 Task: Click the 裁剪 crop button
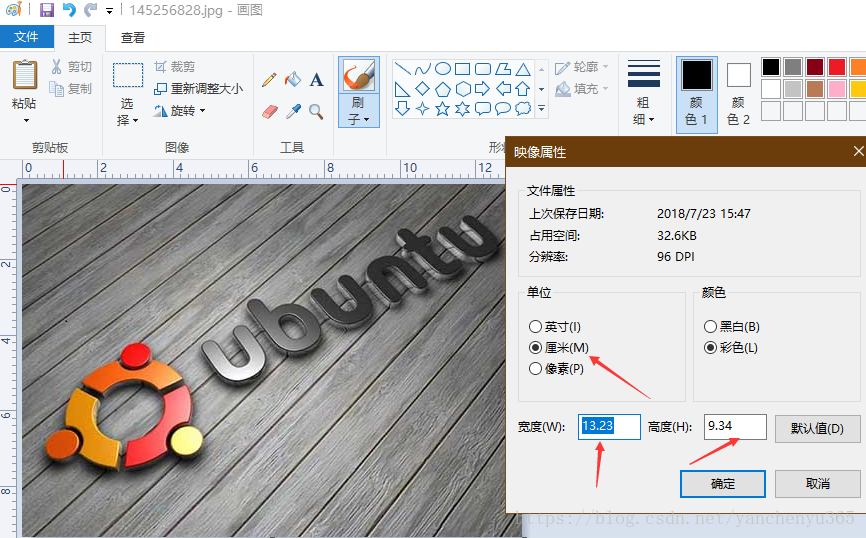[175, 67]
